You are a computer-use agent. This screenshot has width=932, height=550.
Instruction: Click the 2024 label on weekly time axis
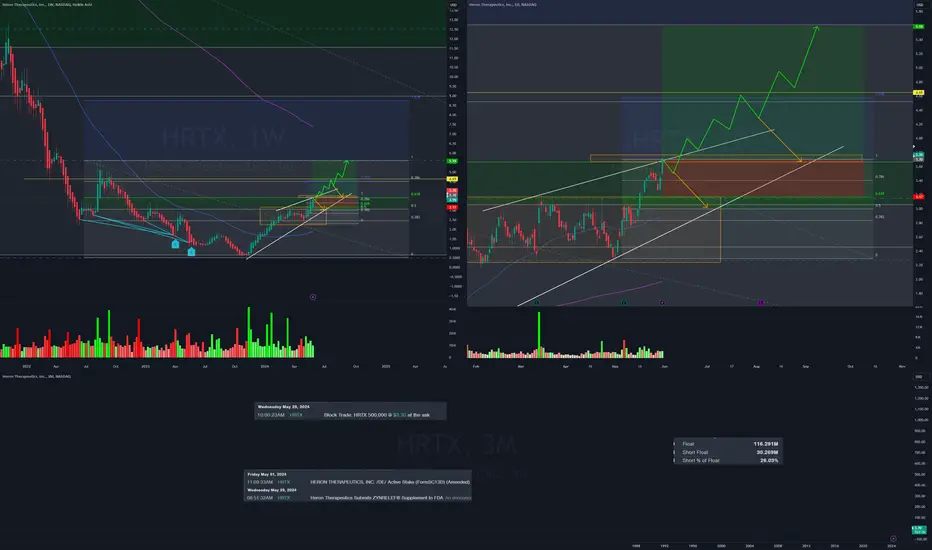265,366
